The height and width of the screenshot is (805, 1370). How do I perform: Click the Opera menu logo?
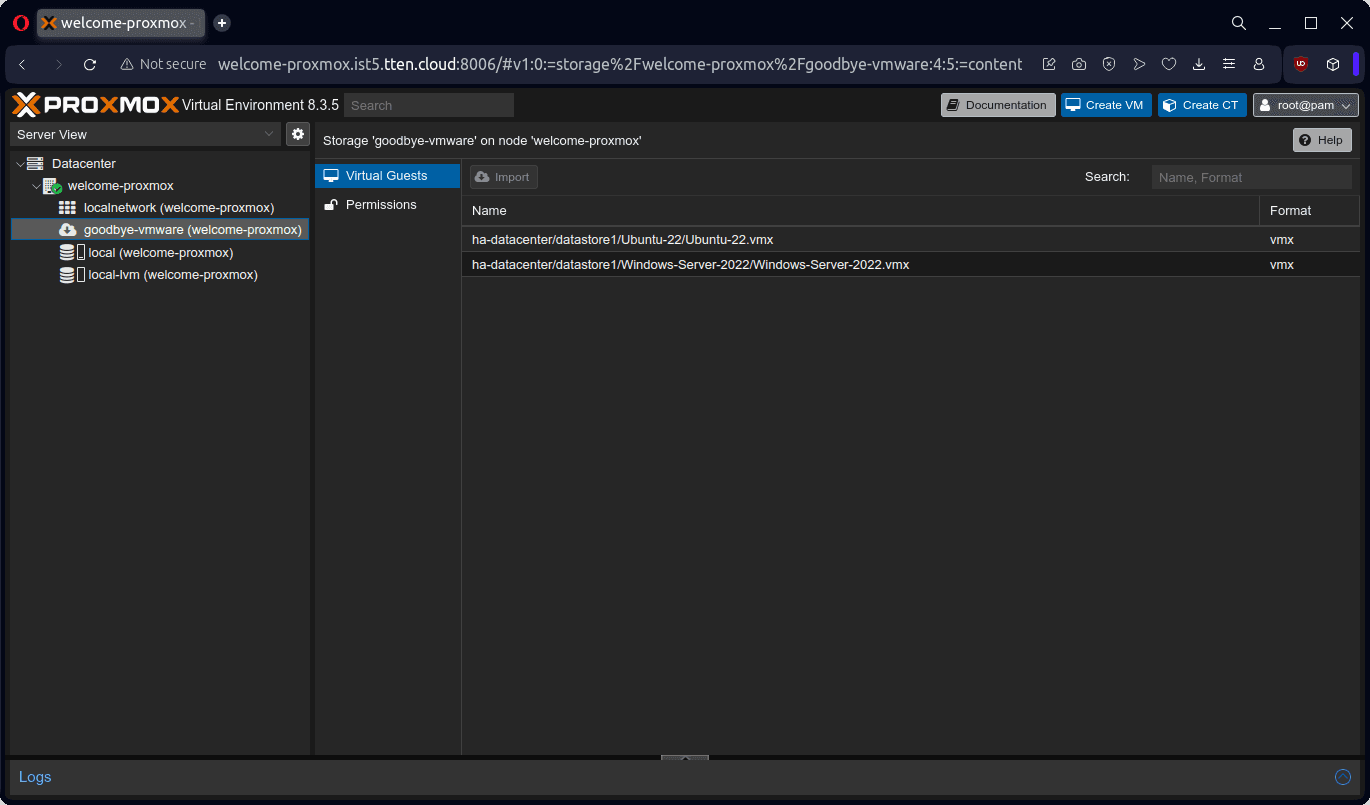coord(21,22)
